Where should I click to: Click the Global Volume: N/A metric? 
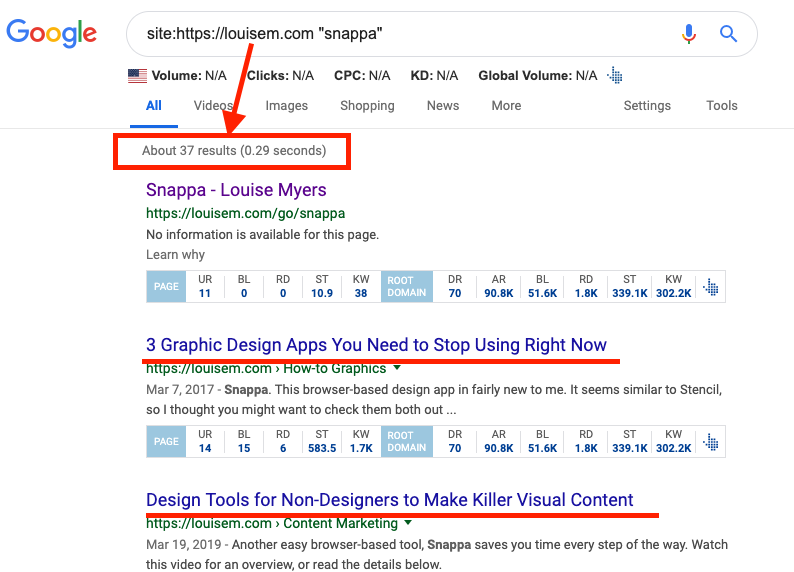point(538,75)
